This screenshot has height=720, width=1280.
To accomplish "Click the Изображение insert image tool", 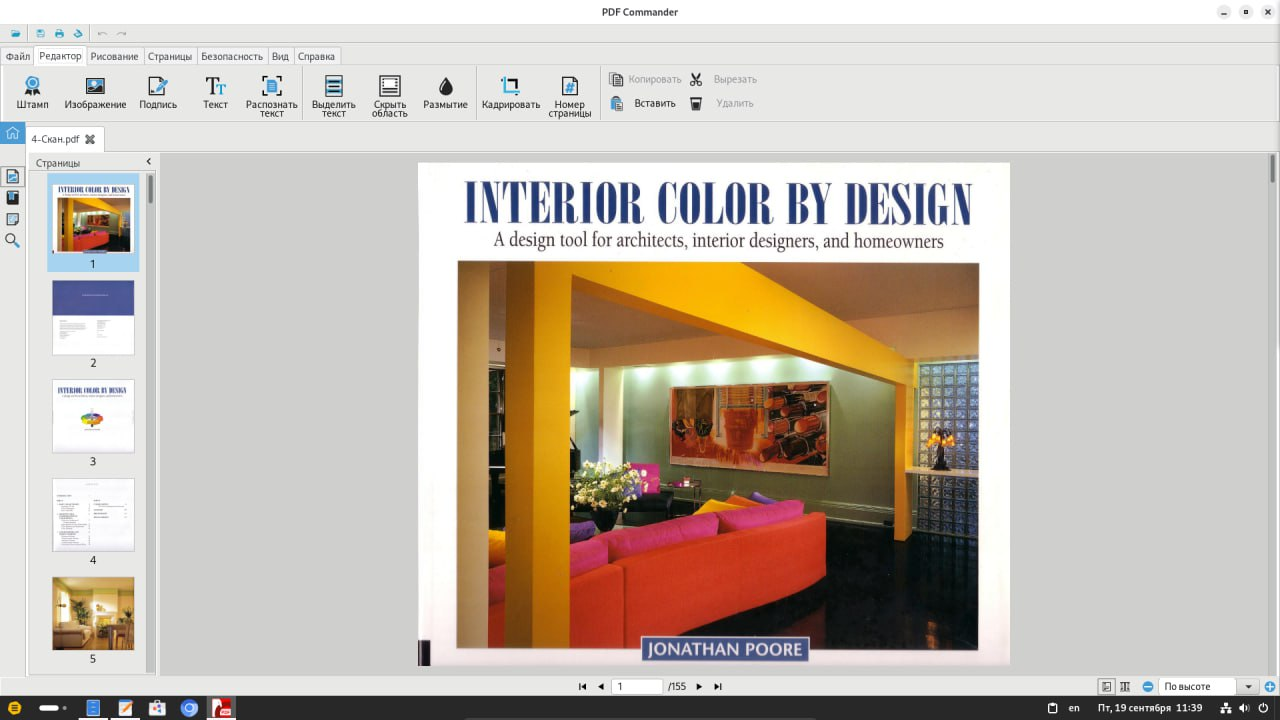I will coord(95,93).
